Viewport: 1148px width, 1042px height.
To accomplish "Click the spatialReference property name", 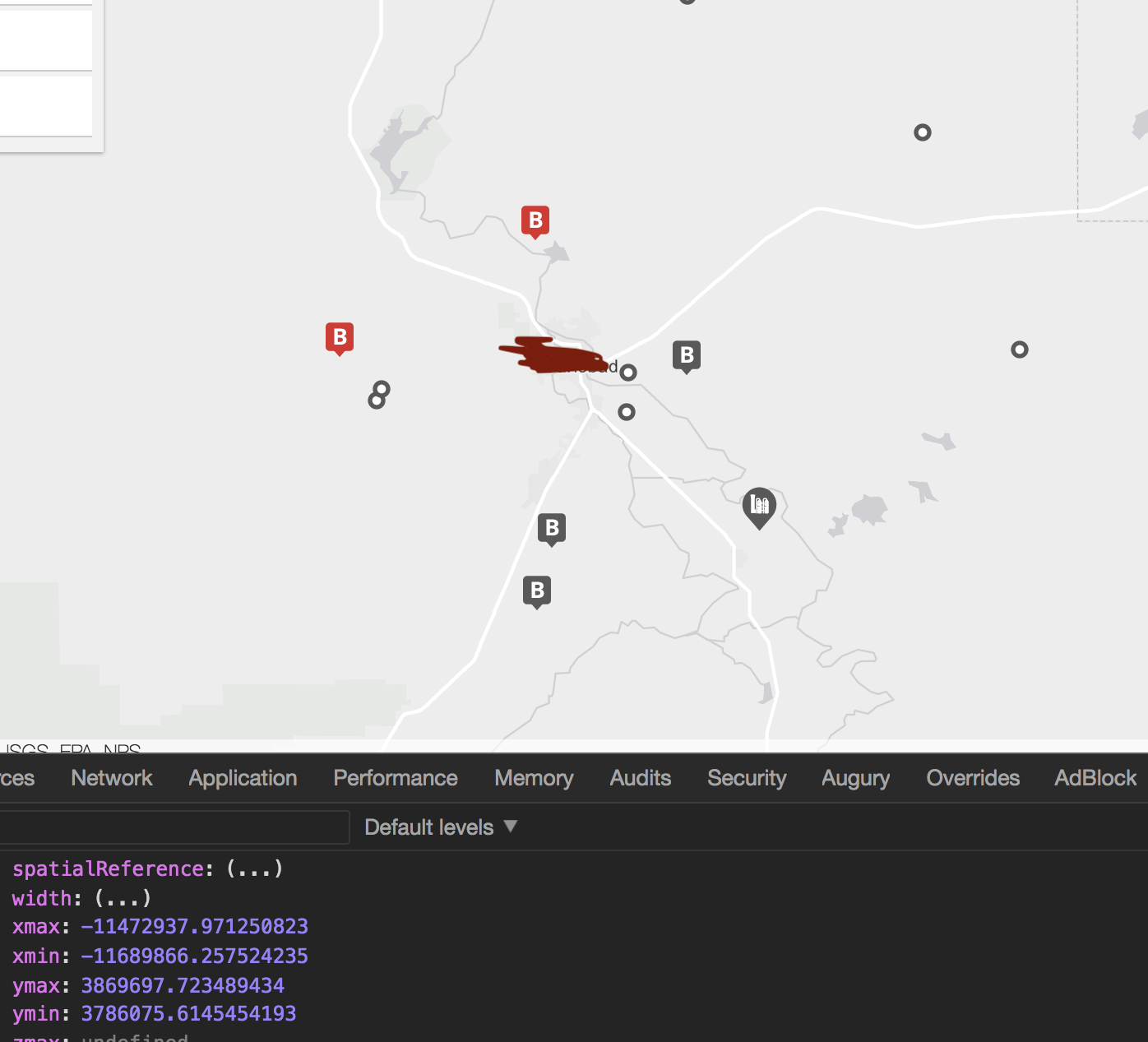I will coord(108,869).
